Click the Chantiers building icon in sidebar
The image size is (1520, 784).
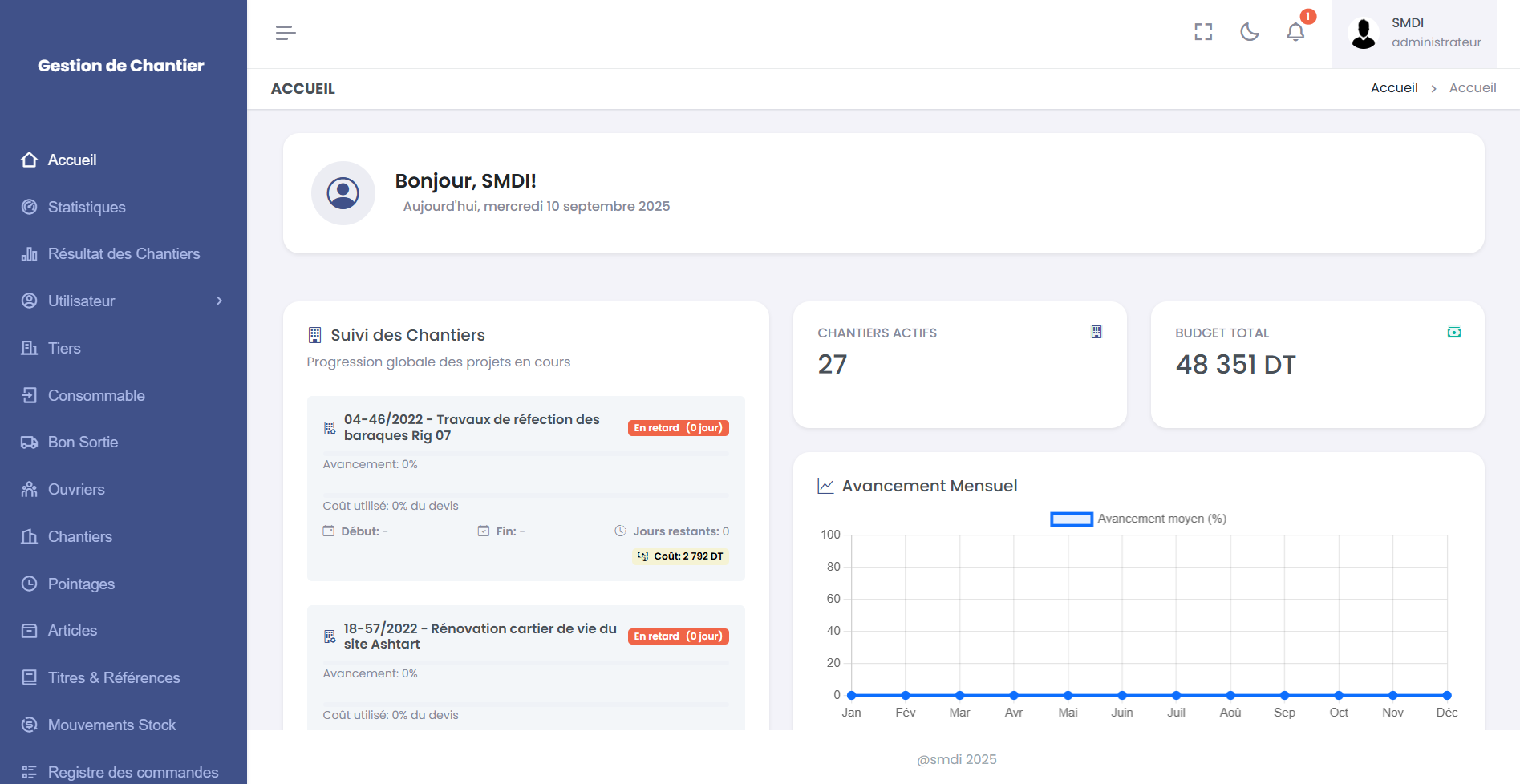click(30, 536)
